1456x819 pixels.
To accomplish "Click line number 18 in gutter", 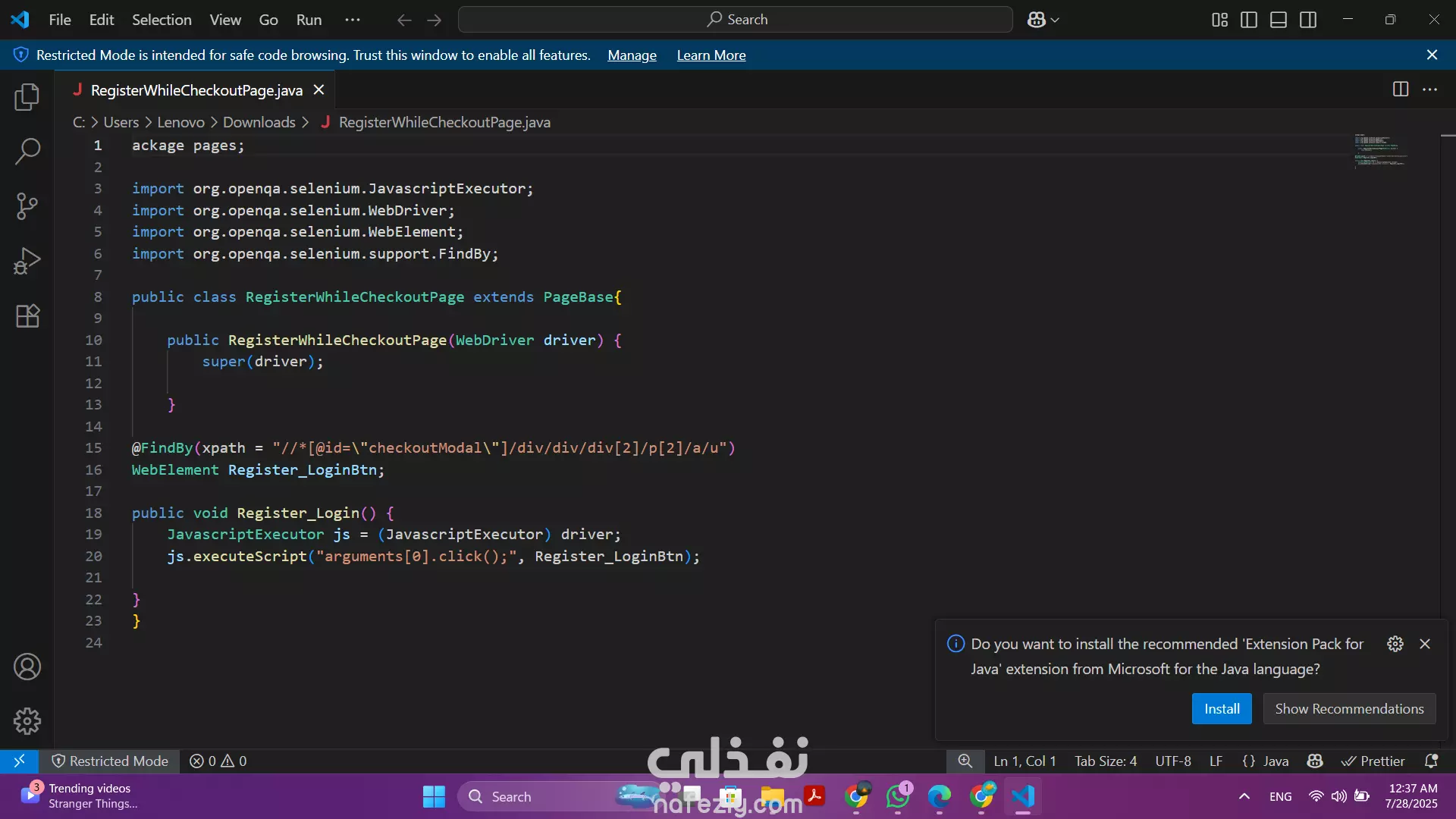I will point(93,513).
